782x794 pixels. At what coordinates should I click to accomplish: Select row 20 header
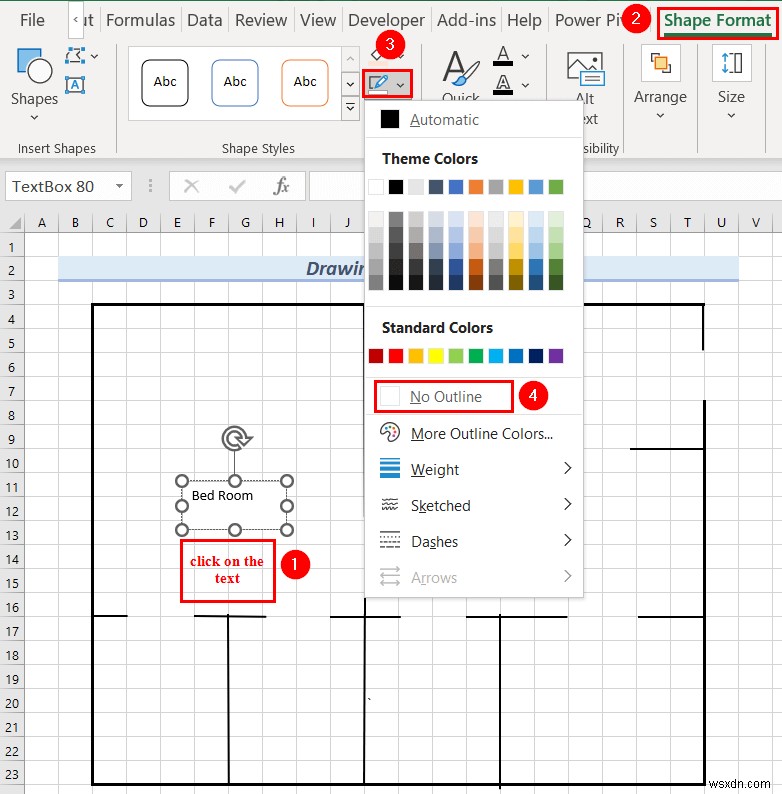tap(12, 703)
